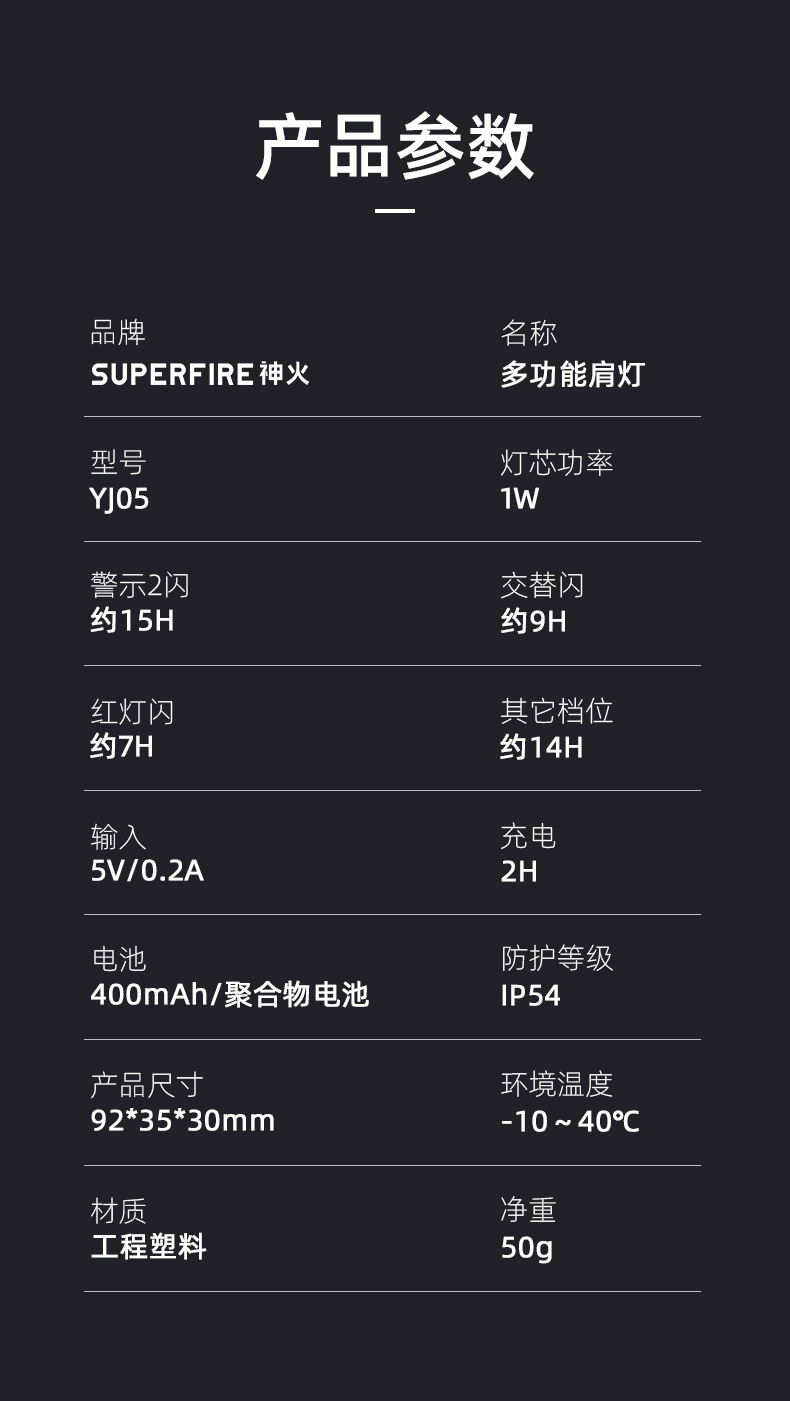Click the 5V/0.2A input value

coord(147,871)
